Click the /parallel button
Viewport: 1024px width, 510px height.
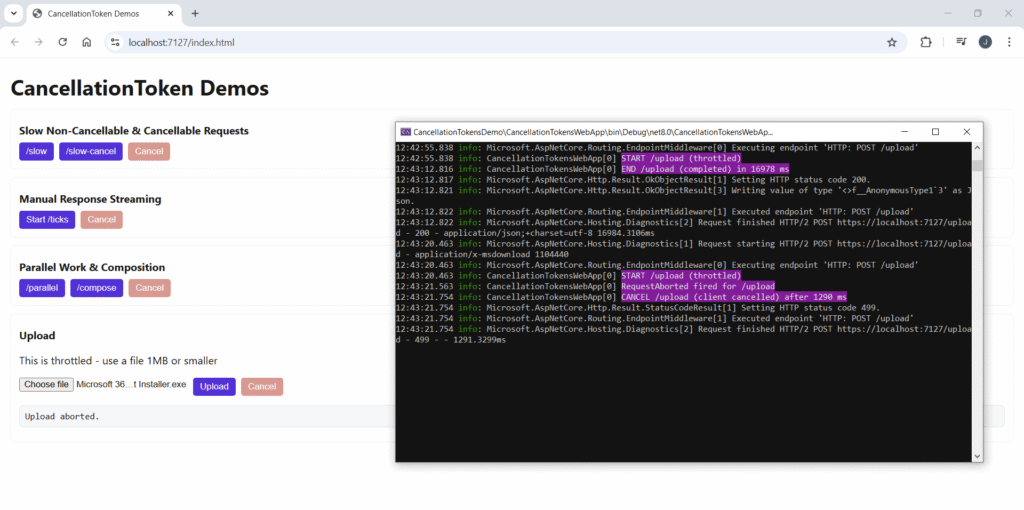[x=42, y=288]
